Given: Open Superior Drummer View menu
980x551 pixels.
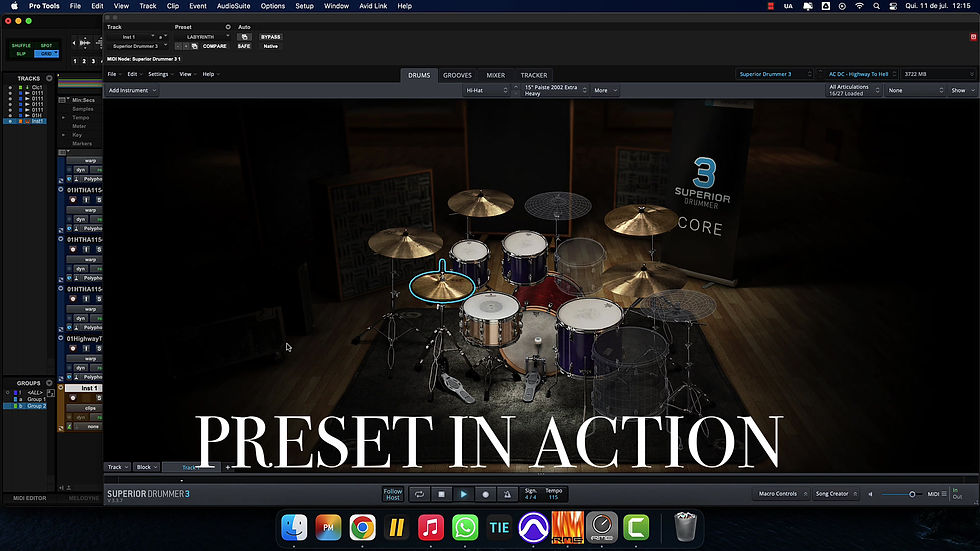Looking at the screenshot, I should tap(187, 74).
